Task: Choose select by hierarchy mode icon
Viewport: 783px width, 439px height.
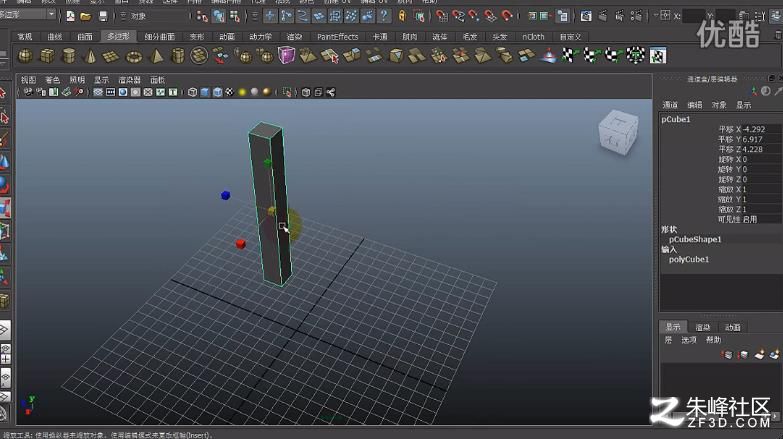Action: (x=202, y=16)
